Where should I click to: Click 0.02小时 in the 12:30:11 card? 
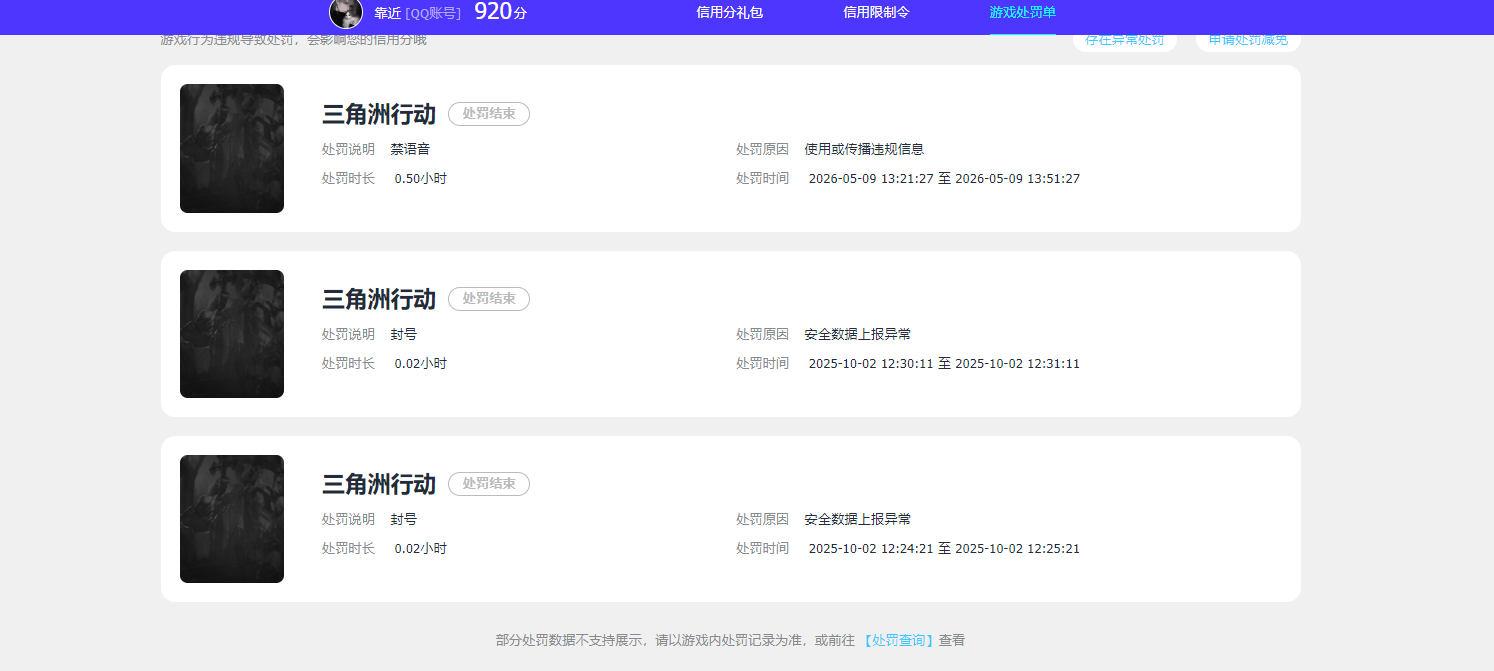click(x=421, y=364)
